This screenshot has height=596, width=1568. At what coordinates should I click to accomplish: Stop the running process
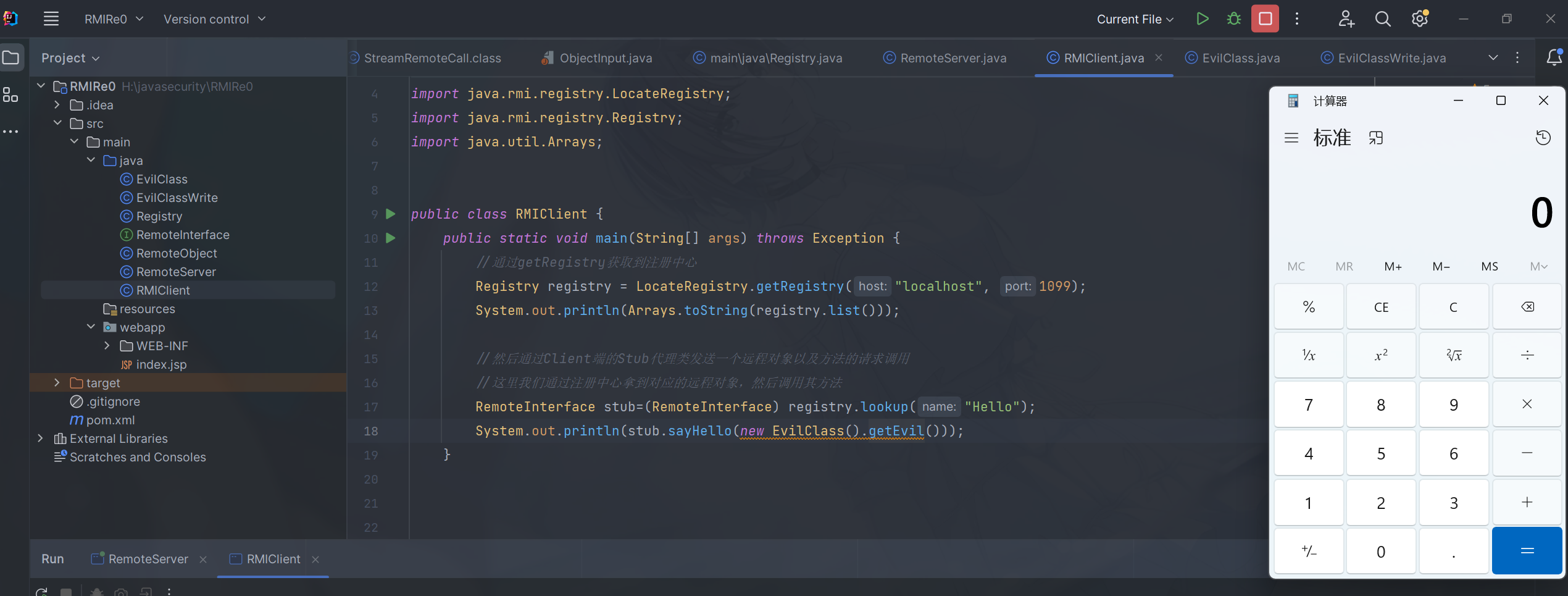pos(1265,19)
